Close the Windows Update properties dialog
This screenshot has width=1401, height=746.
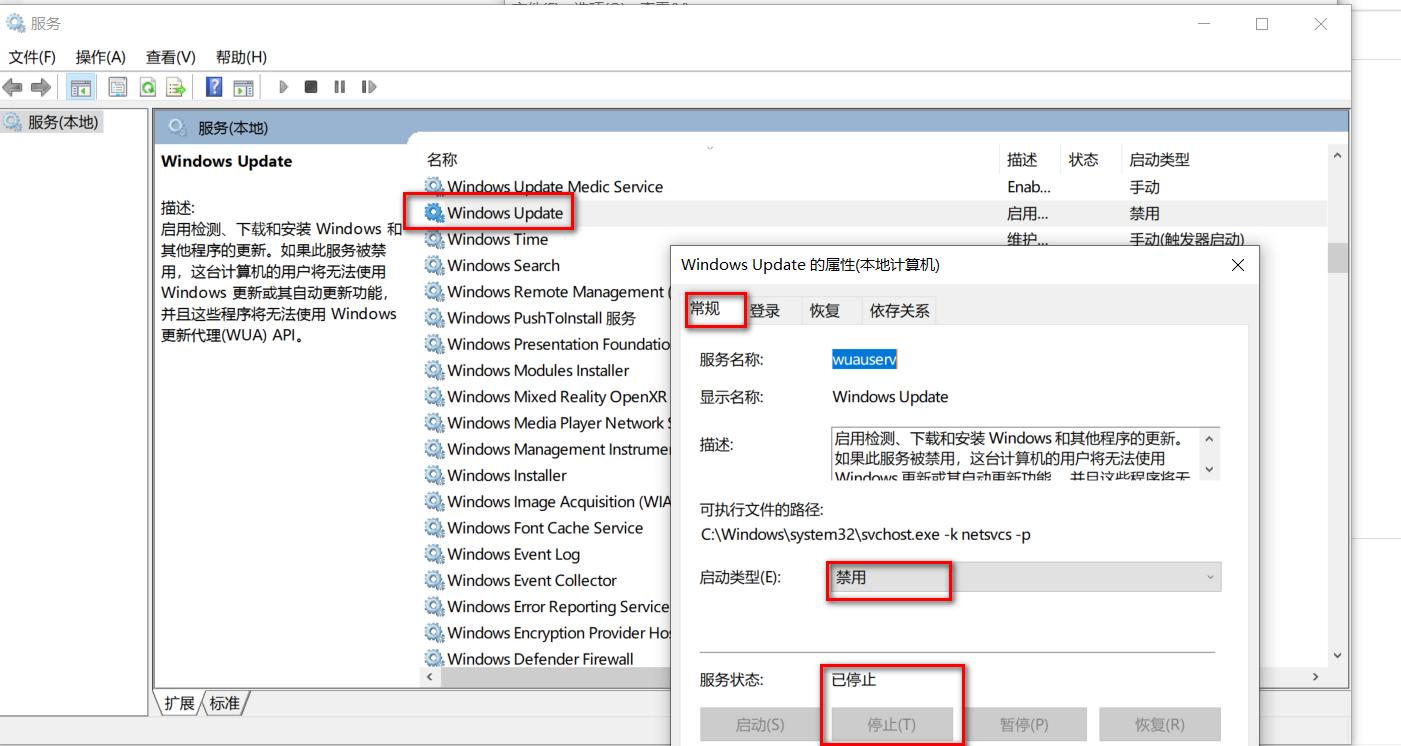[1238, 265]
